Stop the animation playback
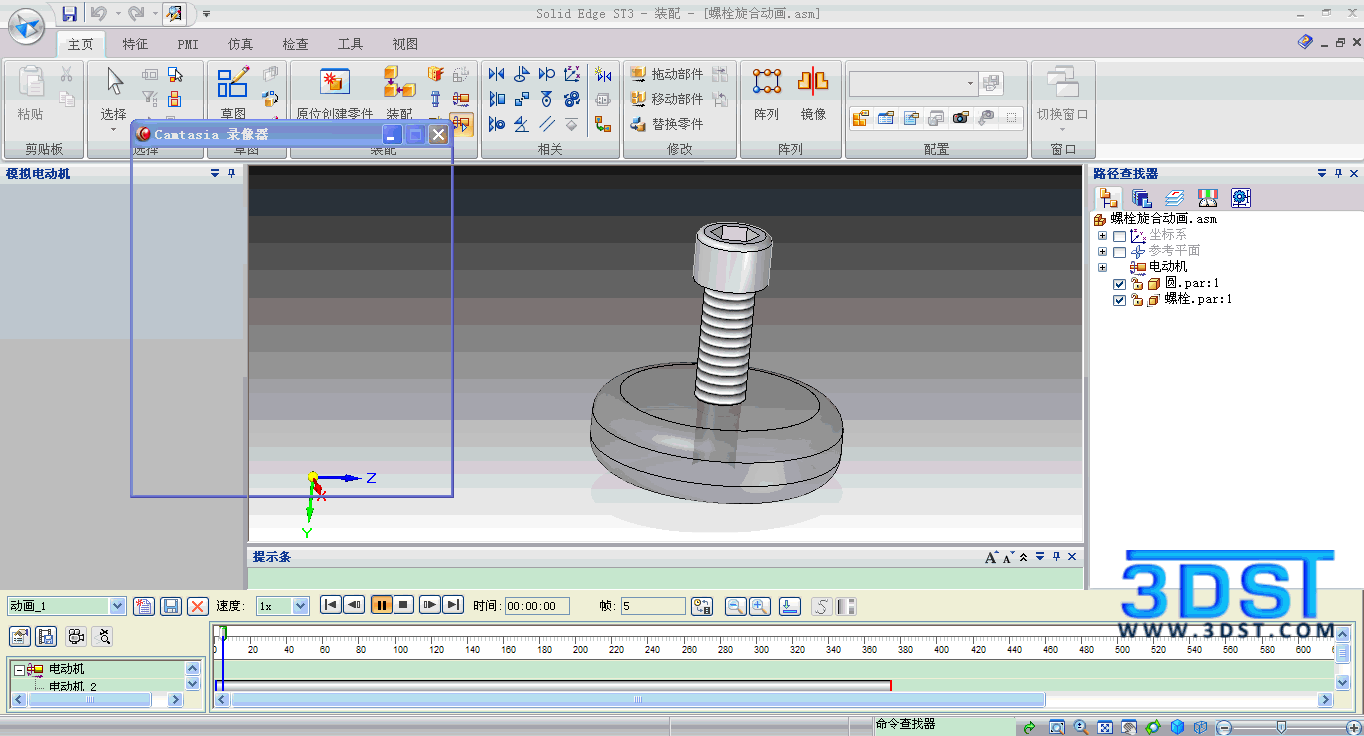1364x736 pixels. (404, 605)
